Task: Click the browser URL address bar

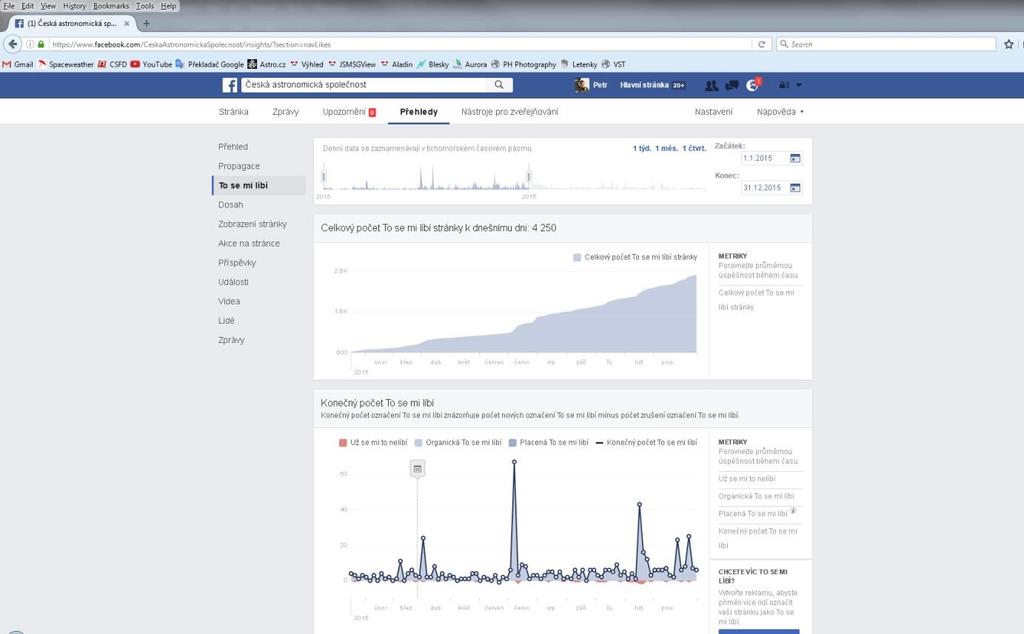Action: coord(400,44)
